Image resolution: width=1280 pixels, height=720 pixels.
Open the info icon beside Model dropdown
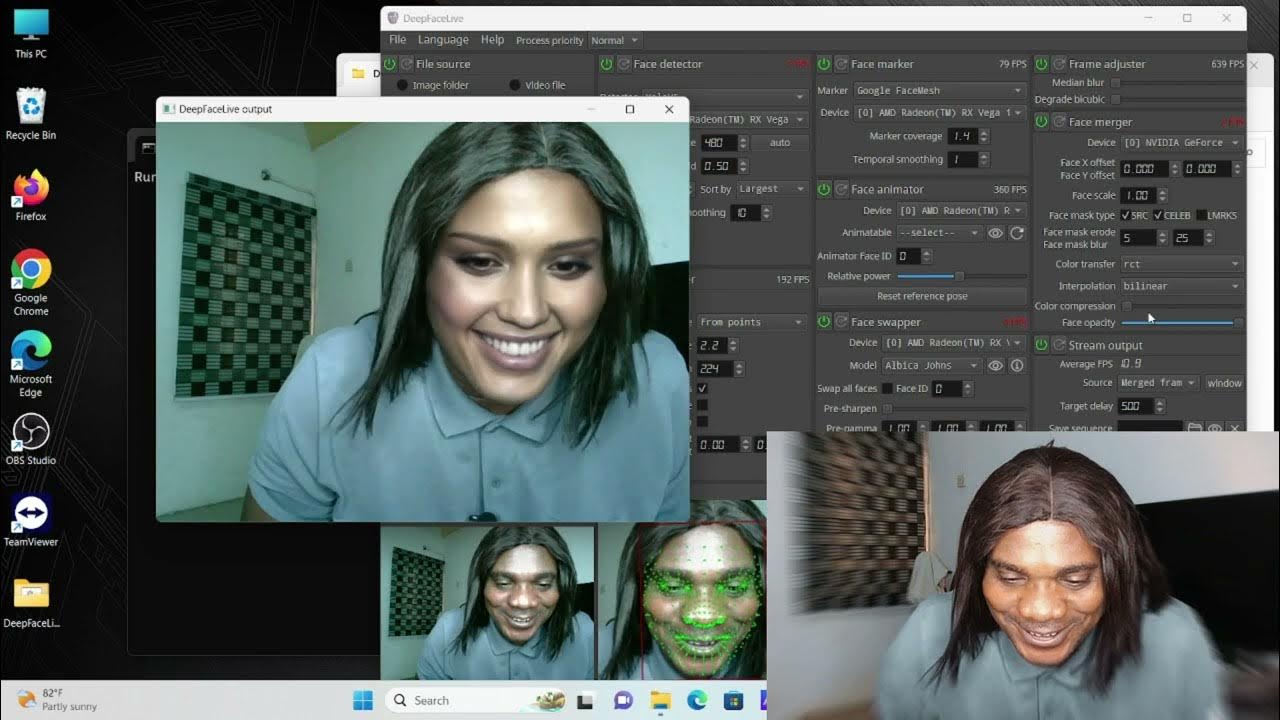[1017, 366]
